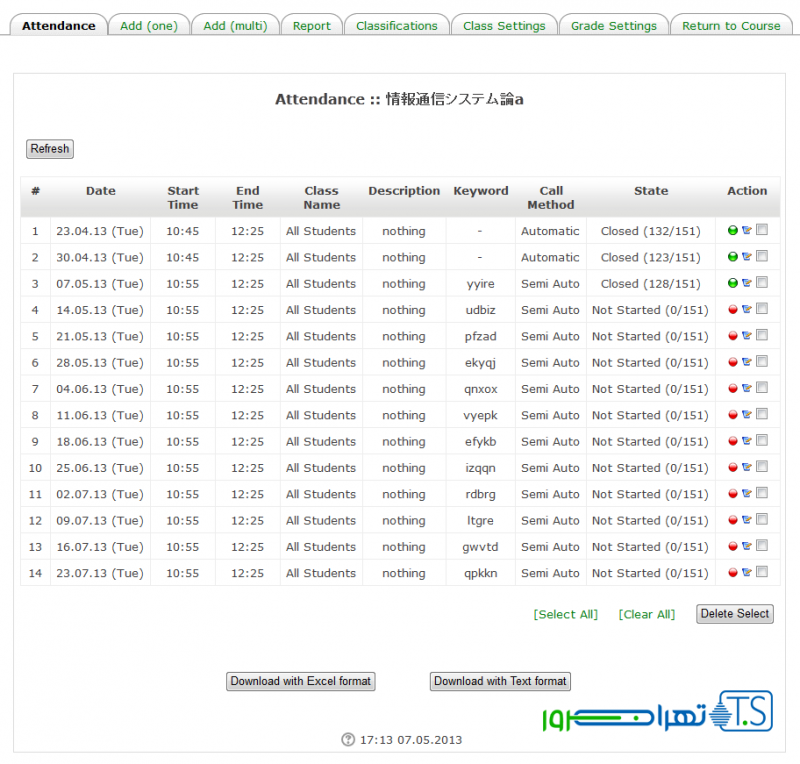Edit the 28.05.13 attendance session
This screenshot has height=764, width=800.
[747, 362]
